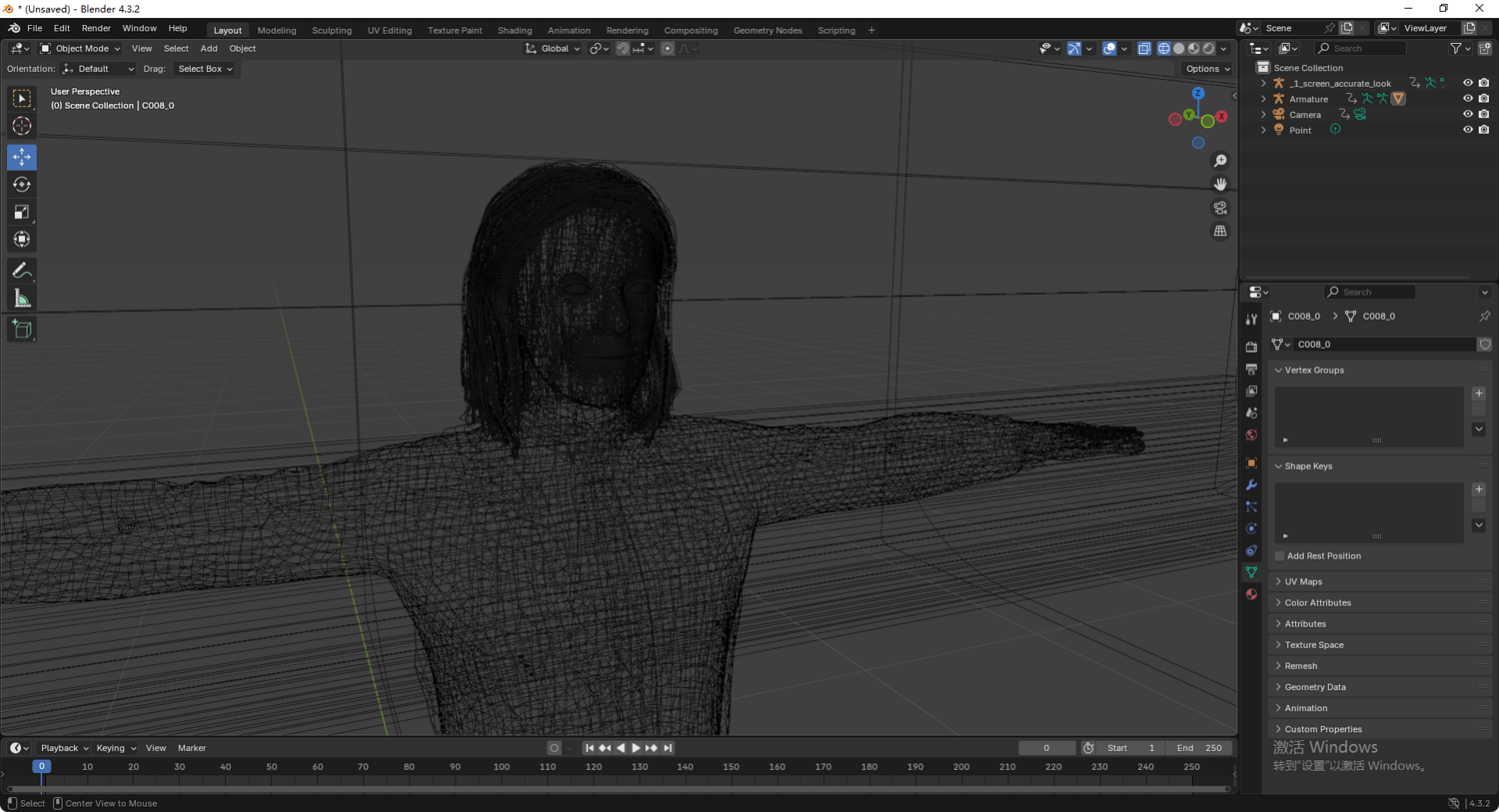
Task: Choose the Add Cube tool
Action: 21,330
